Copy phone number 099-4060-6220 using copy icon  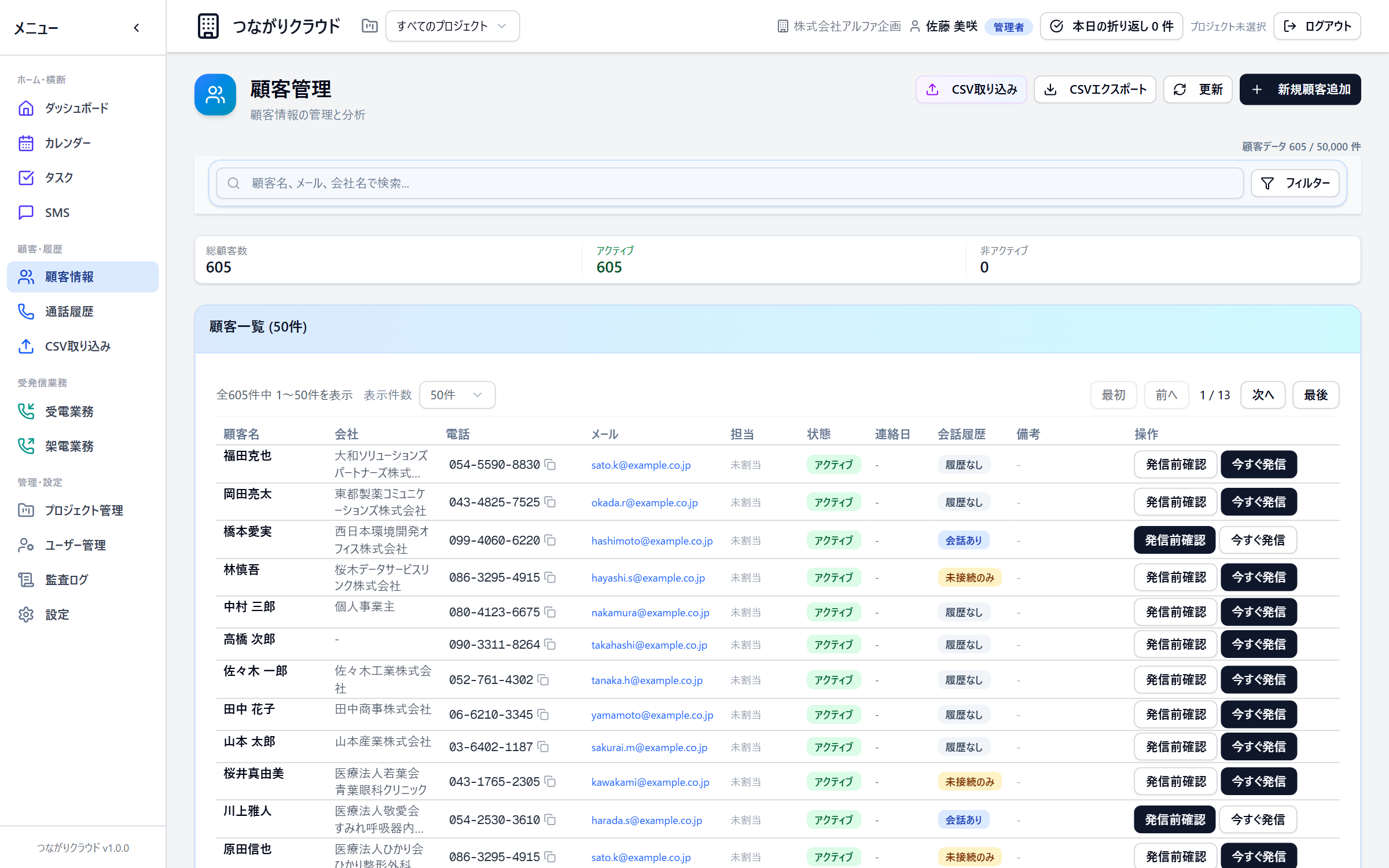(x=550, y=540)
